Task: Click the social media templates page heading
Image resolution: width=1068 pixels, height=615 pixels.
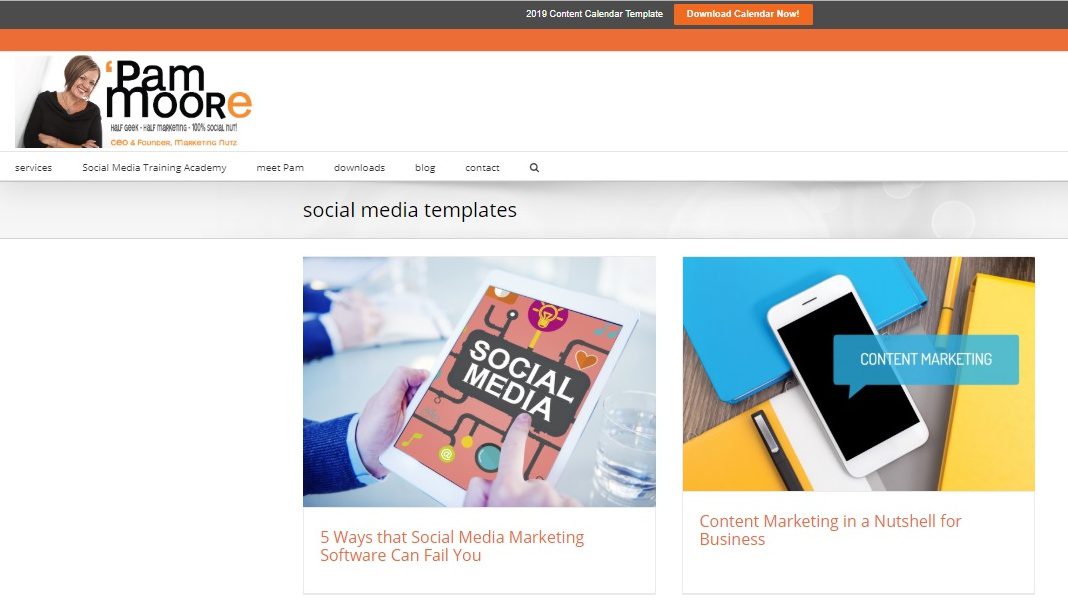Action: tap(410, 210)
